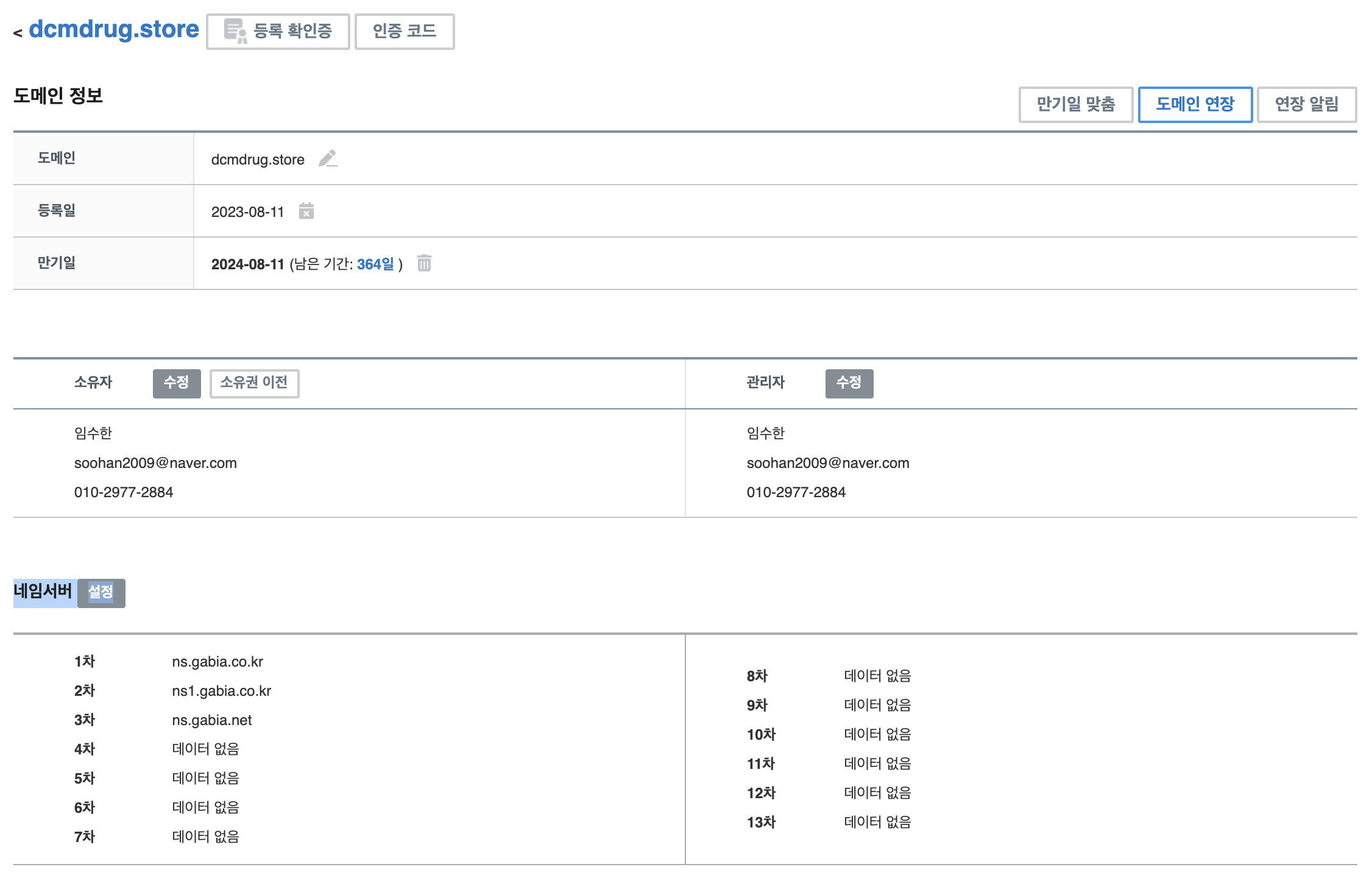Click the certificate icon in 등록 확인증 button
The width and height of the screenshot is (1372, 892).
coord(235,31)
